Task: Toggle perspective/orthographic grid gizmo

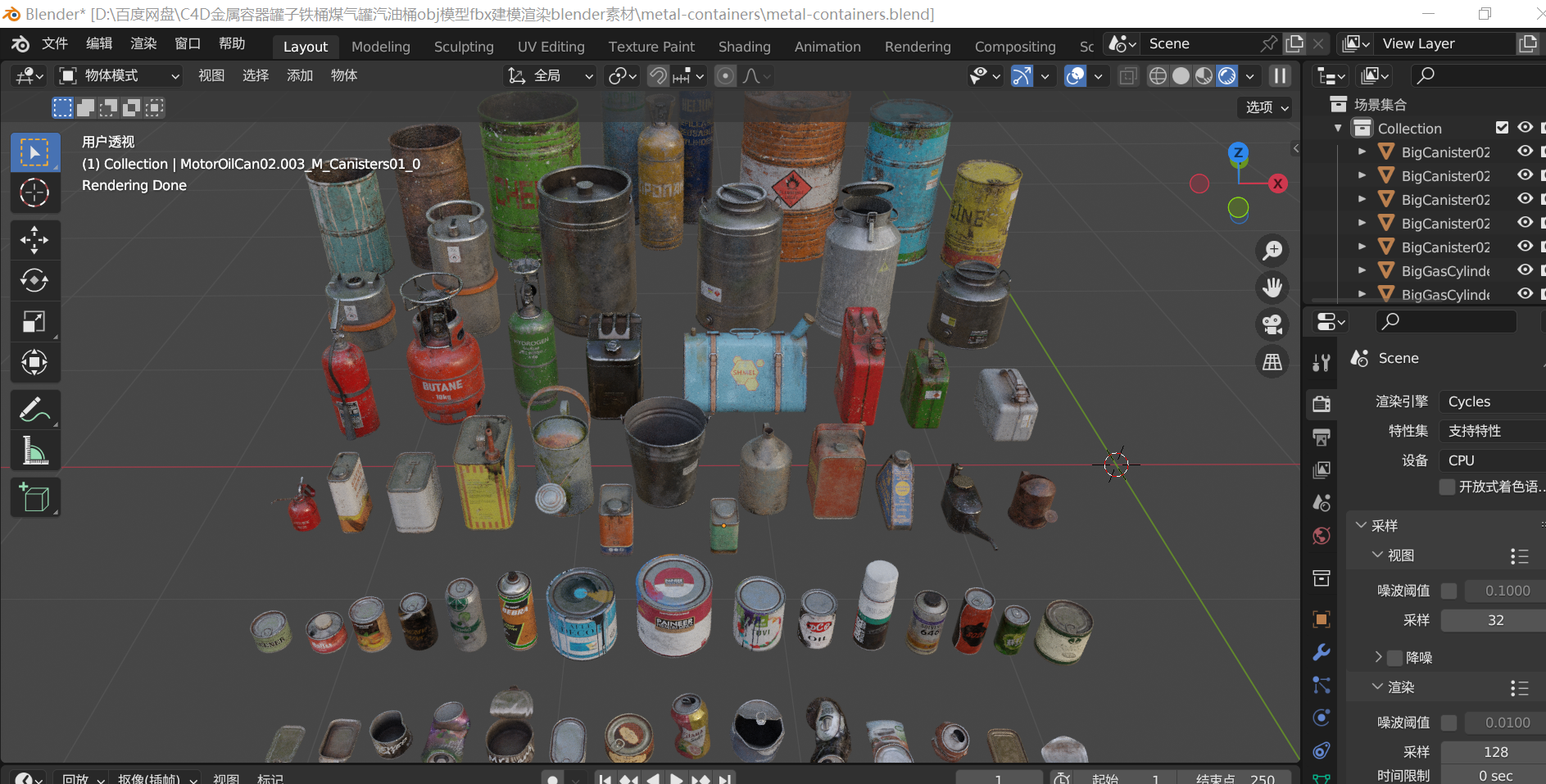Action: 1272,361
